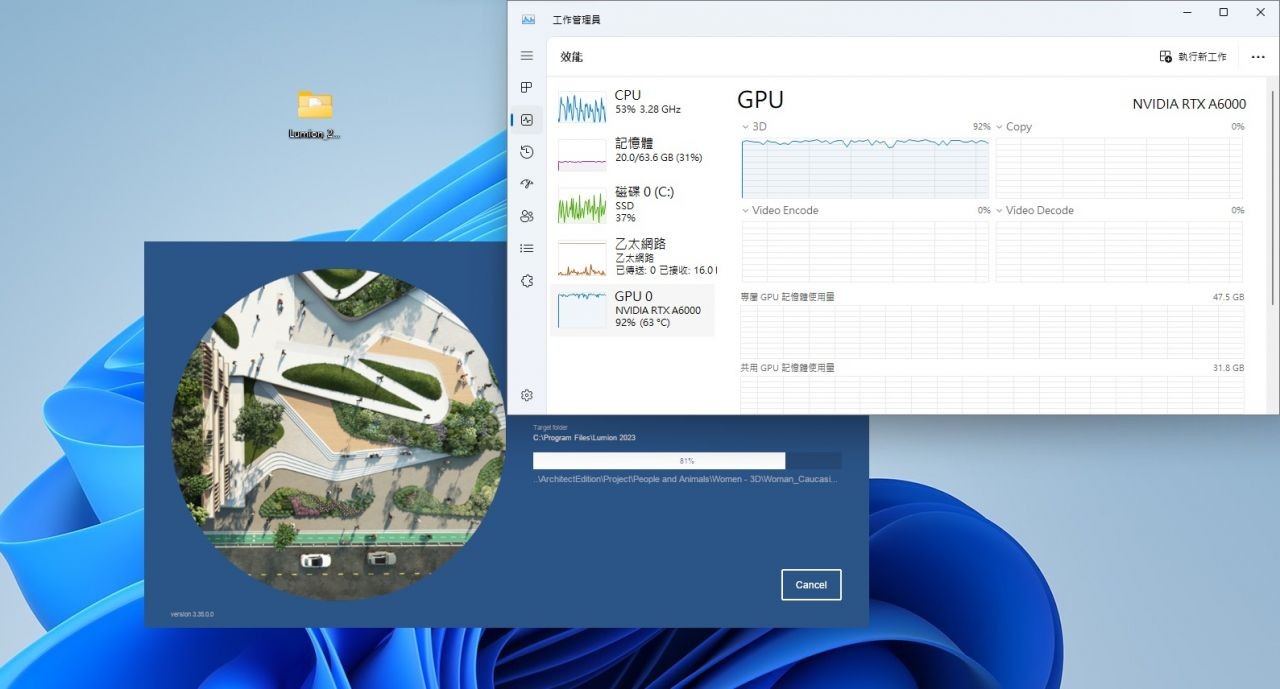Screen dimensions: 1280x689
Task: Open the Video Encode engine dropdown
Action: [x=746, y=211]
